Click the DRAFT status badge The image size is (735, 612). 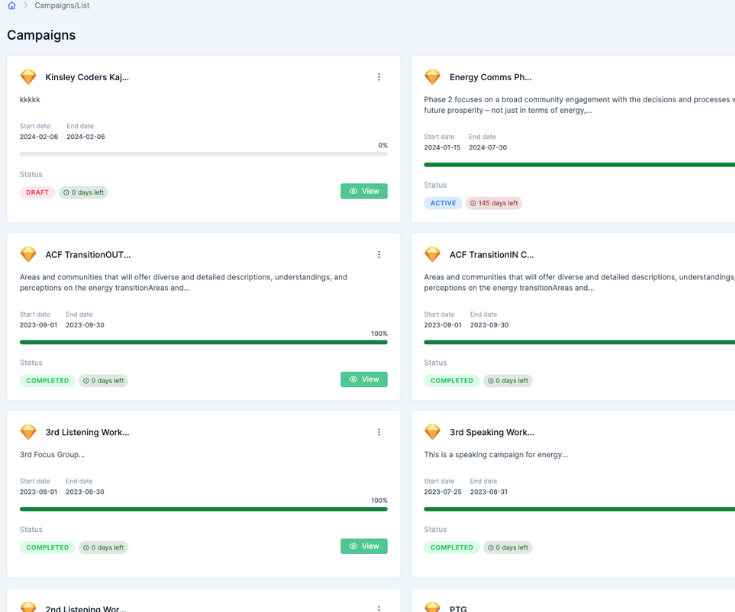[x=37, y=192]
